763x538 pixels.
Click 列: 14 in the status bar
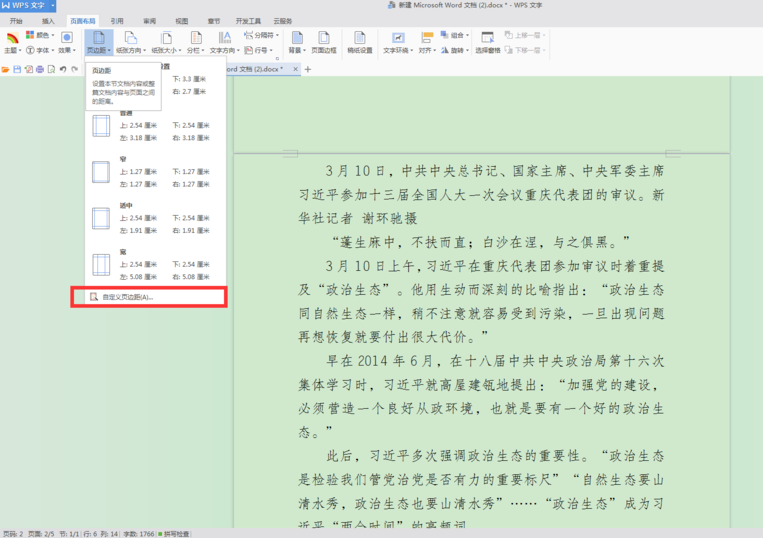[x=109, y=534]
